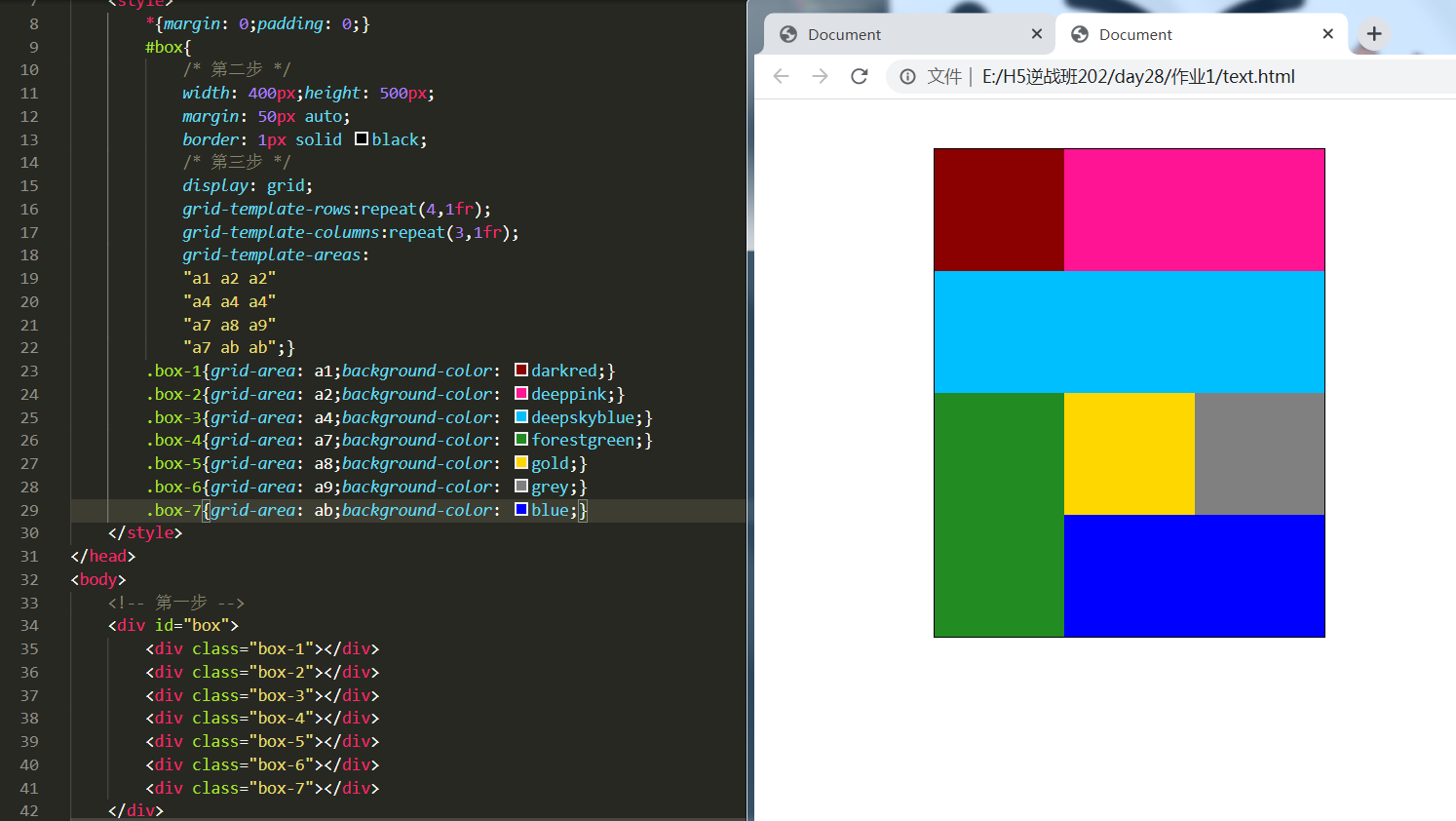Click the 'display: grid;' line
Screen dimensions: 1456x821
(248, 185)
